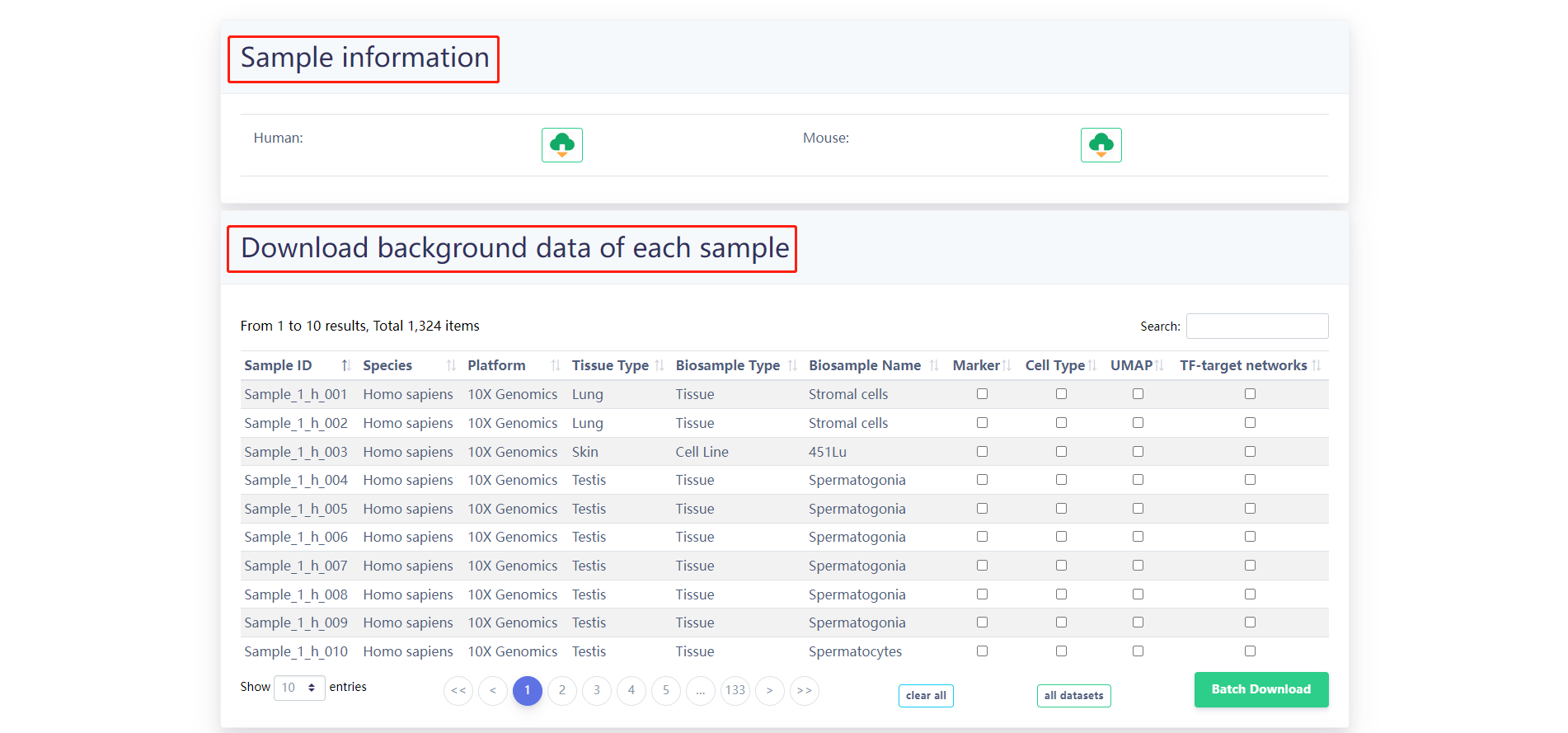Go to first page with << button
Image resolution: width=1568 pixels, height=733 pixels.
click(458, 691)
